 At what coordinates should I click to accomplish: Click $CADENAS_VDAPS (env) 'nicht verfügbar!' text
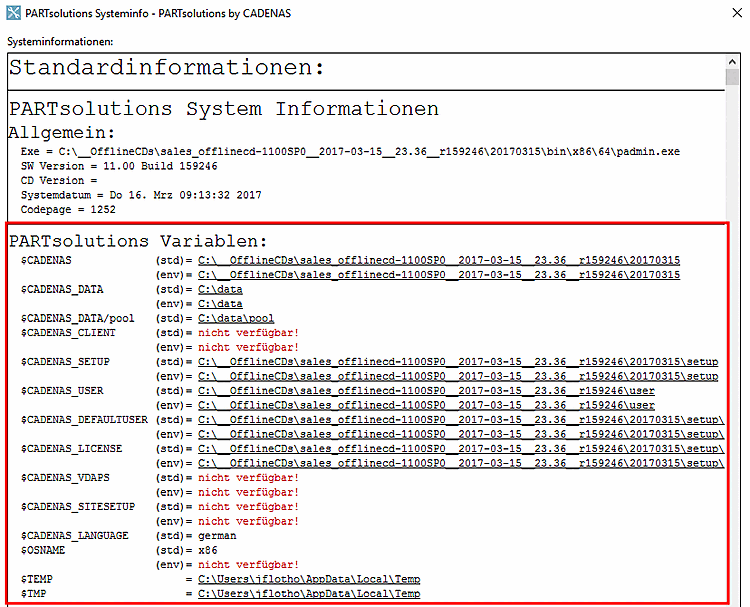248,492
